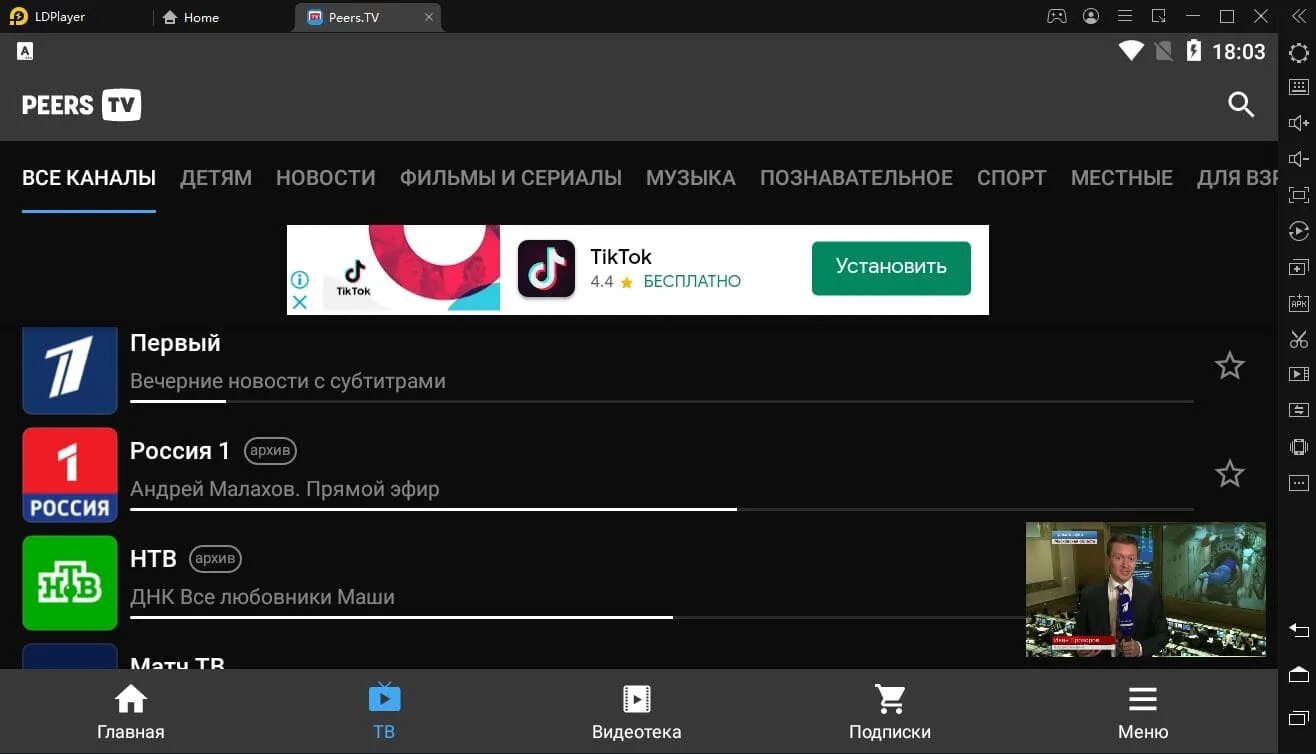Switch to ДЕТЯМ category
This screenshot has height=754, width=1316.
tap(216, 178)
